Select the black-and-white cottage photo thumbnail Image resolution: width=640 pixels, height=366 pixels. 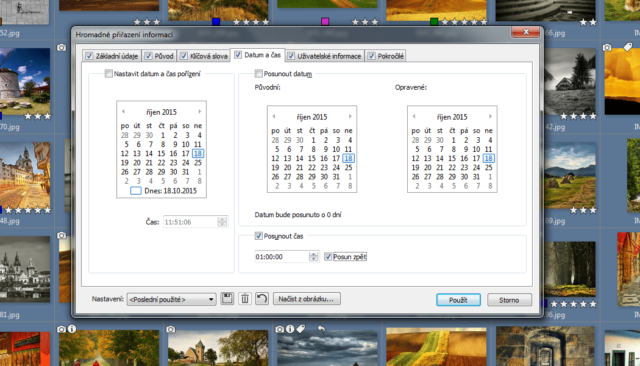[x=570, y=82]
